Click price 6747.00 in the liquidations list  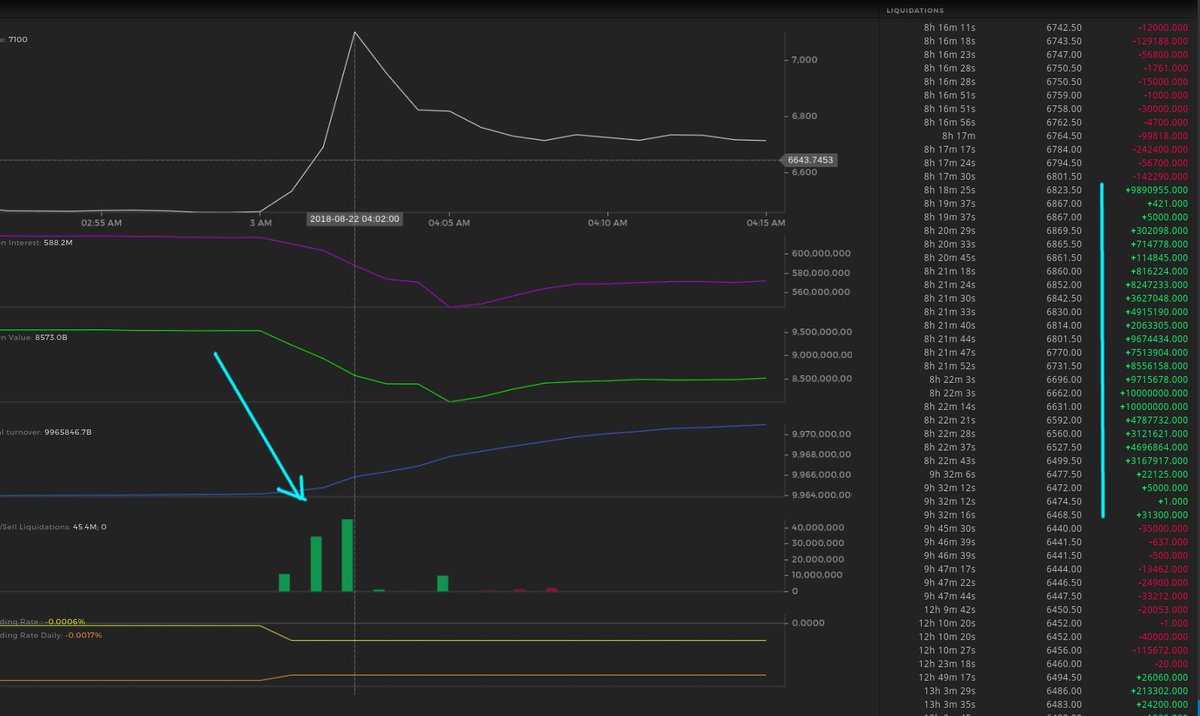pyautogui.click(x=1063, y=55)
